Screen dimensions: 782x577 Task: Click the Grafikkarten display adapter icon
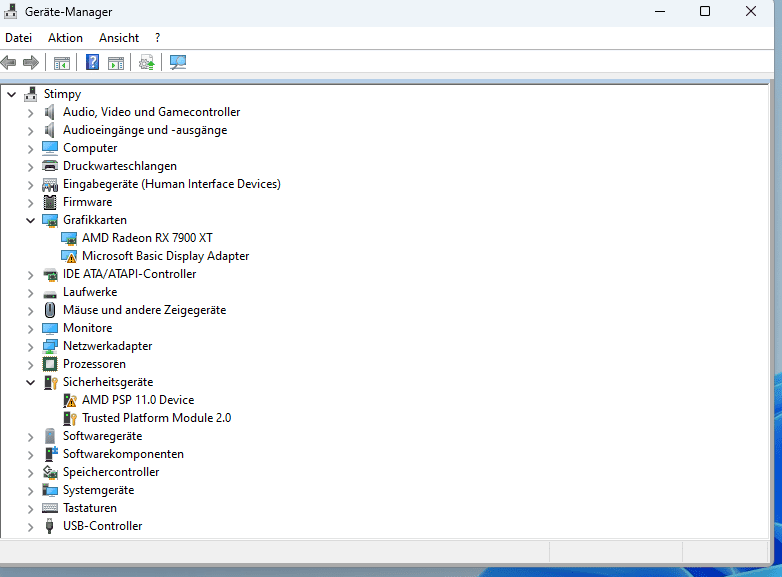(x=50, y=220)
